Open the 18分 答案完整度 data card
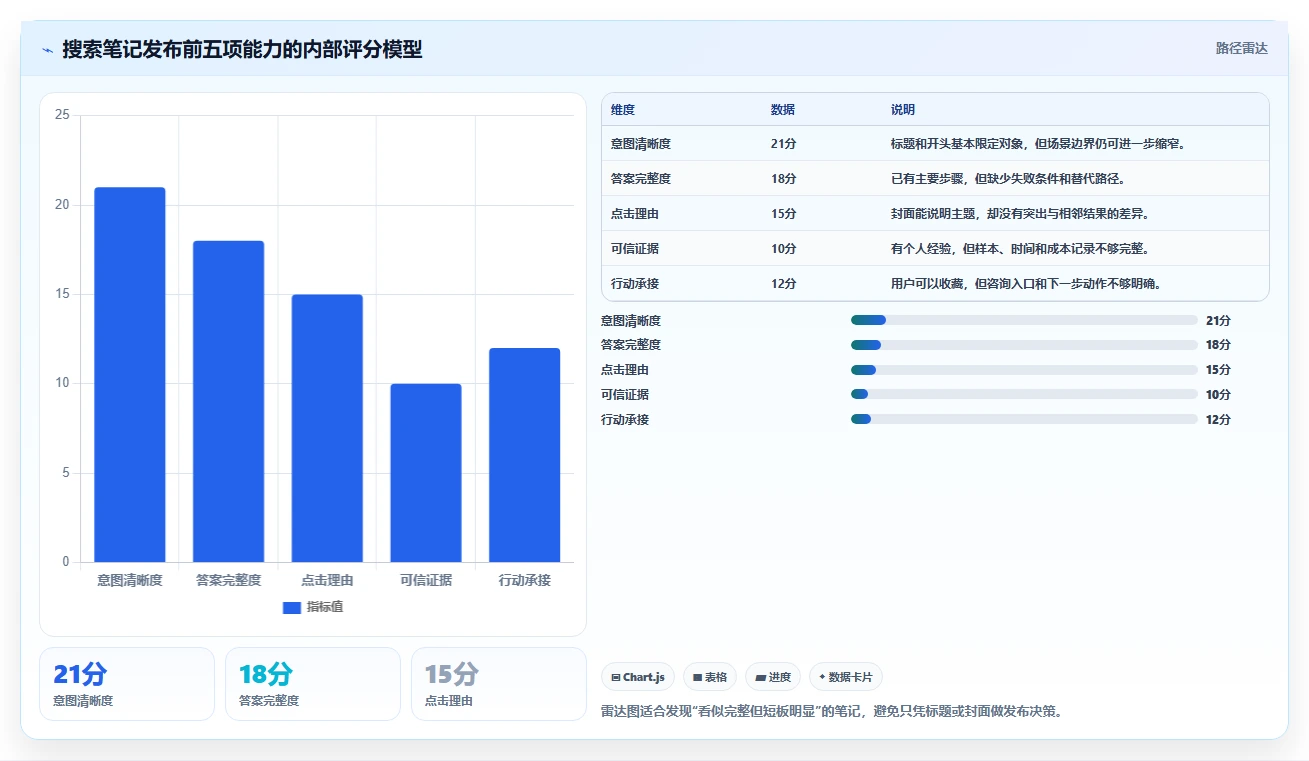Image resolution: width=1309 pixels, height=761 pixels. (x=313, y=684)
